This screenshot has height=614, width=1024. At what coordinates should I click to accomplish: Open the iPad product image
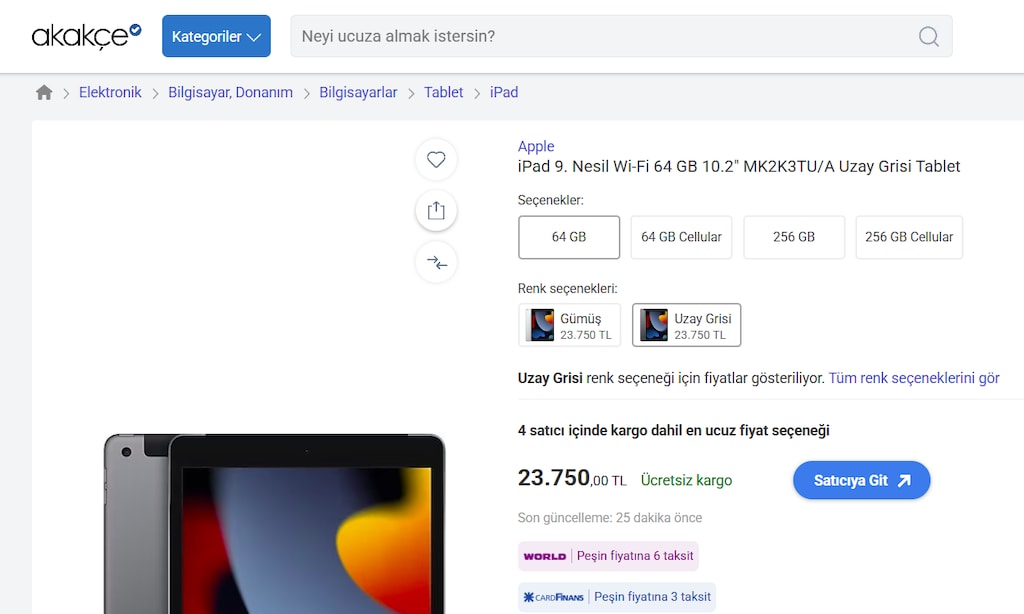(274, 523)
